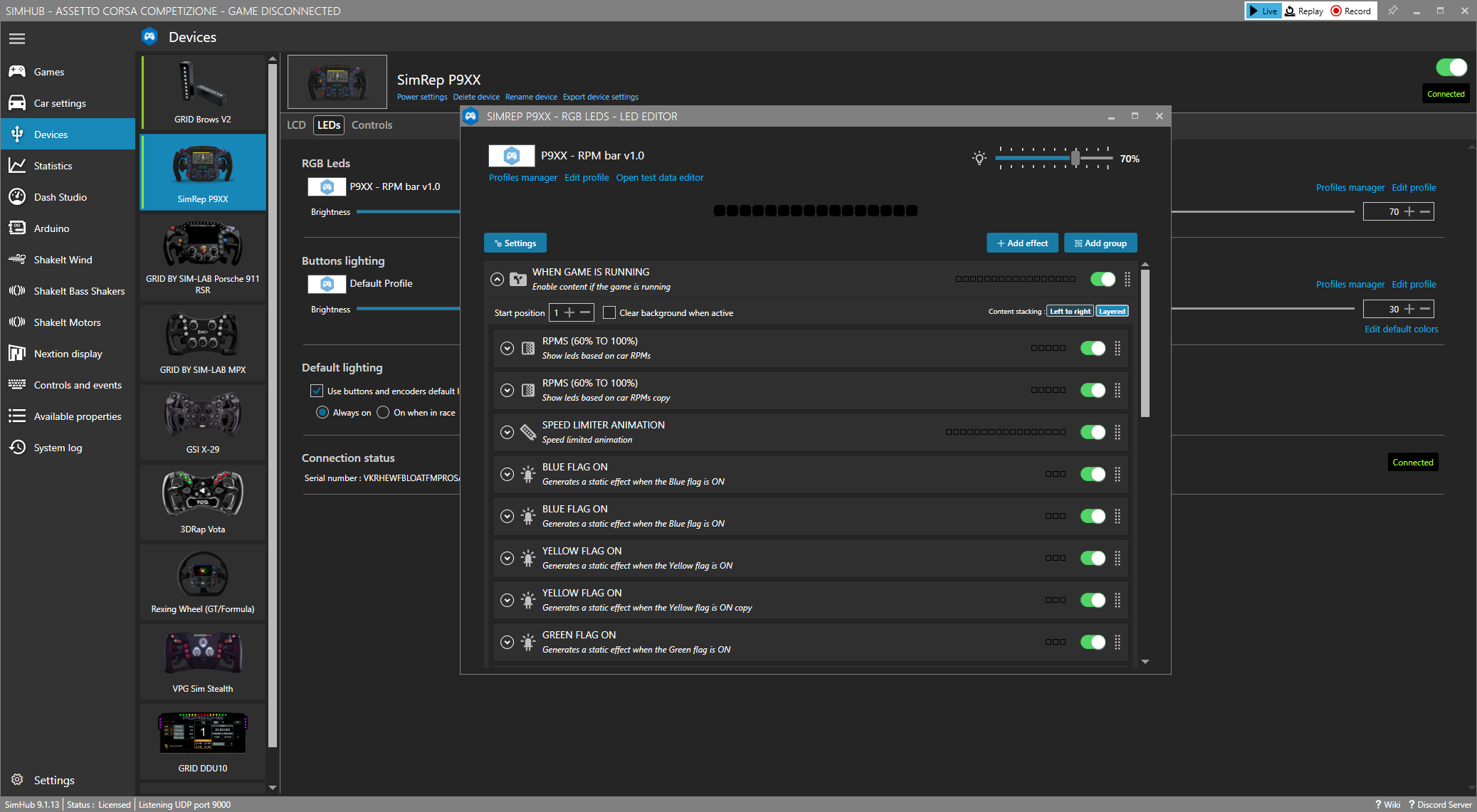Viewport: 1477px width, 812px height.
Task: Select Left to right content stacking
Action: [1070, 312]
